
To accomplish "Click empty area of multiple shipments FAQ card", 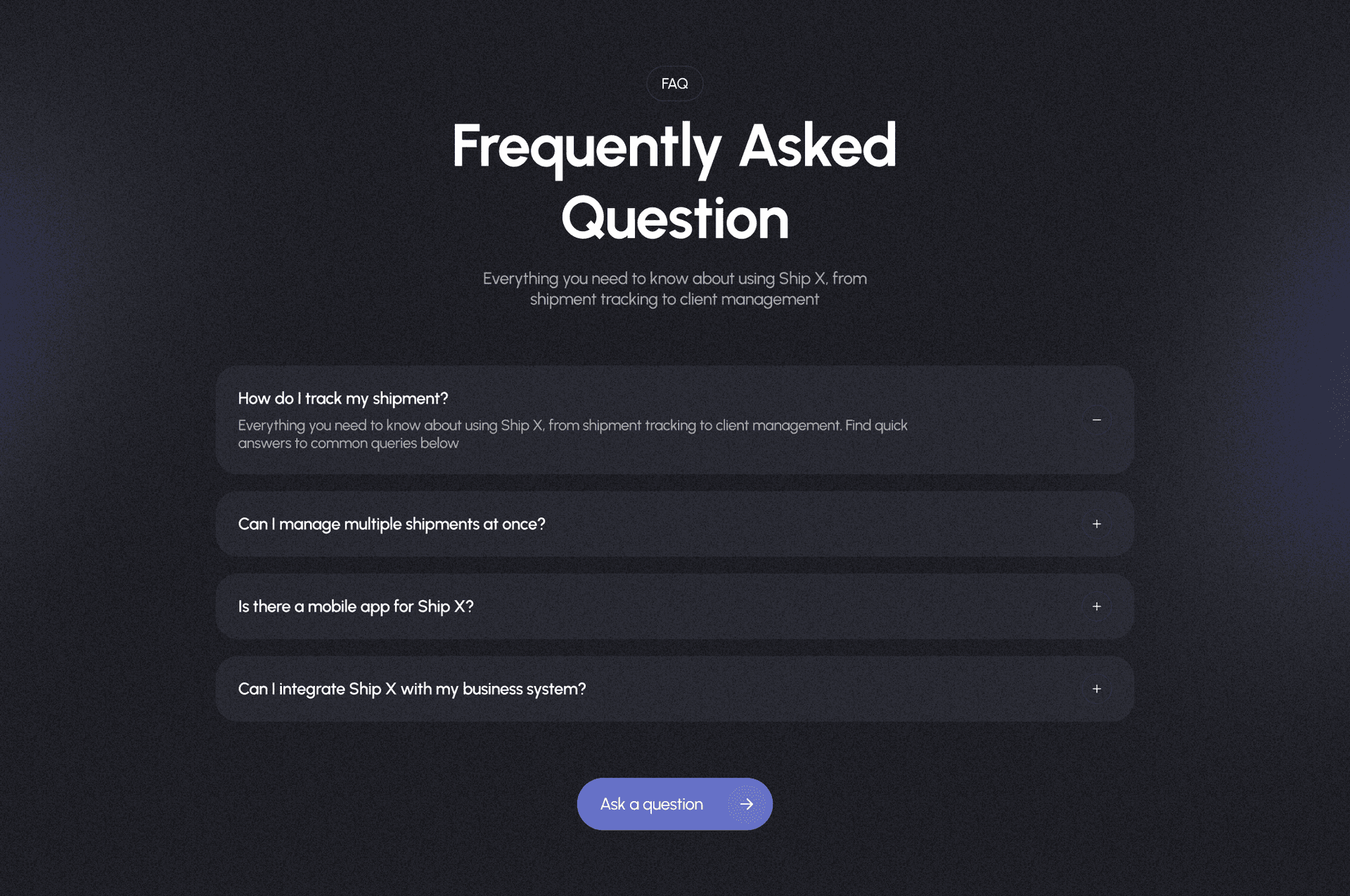I will [x=809, y=524].
